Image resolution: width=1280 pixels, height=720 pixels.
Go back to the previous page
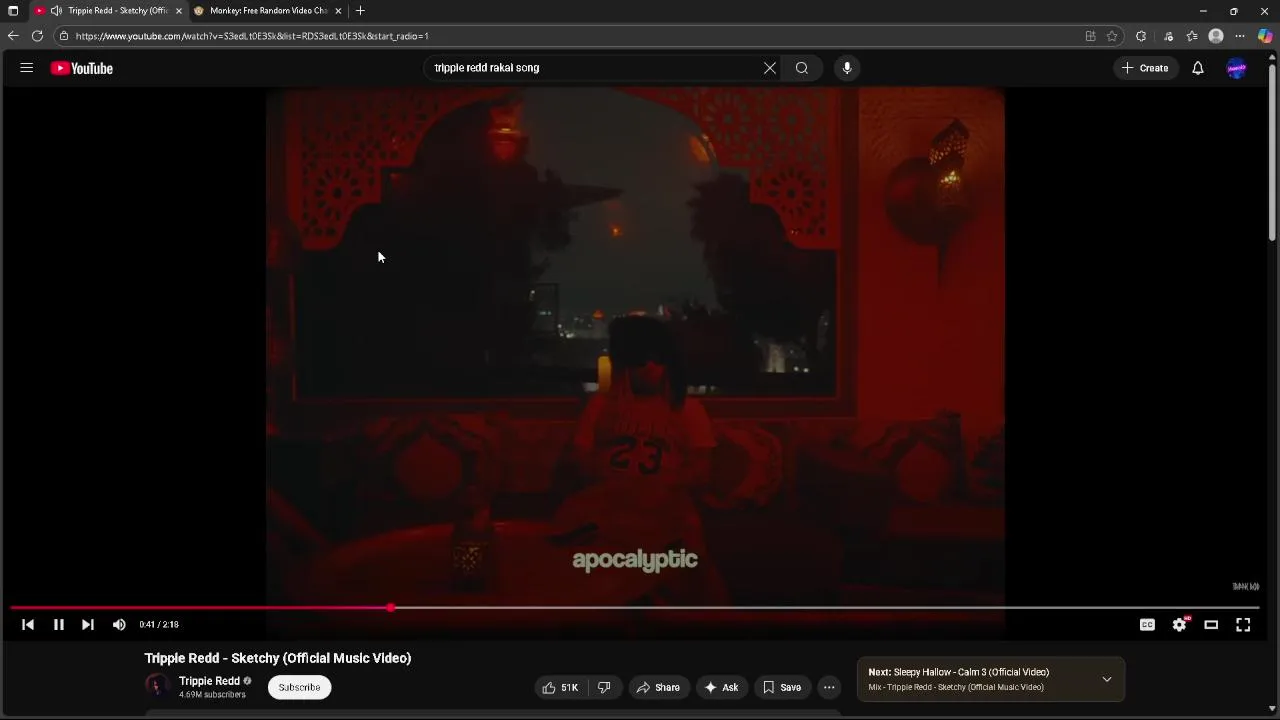[13, 36]
